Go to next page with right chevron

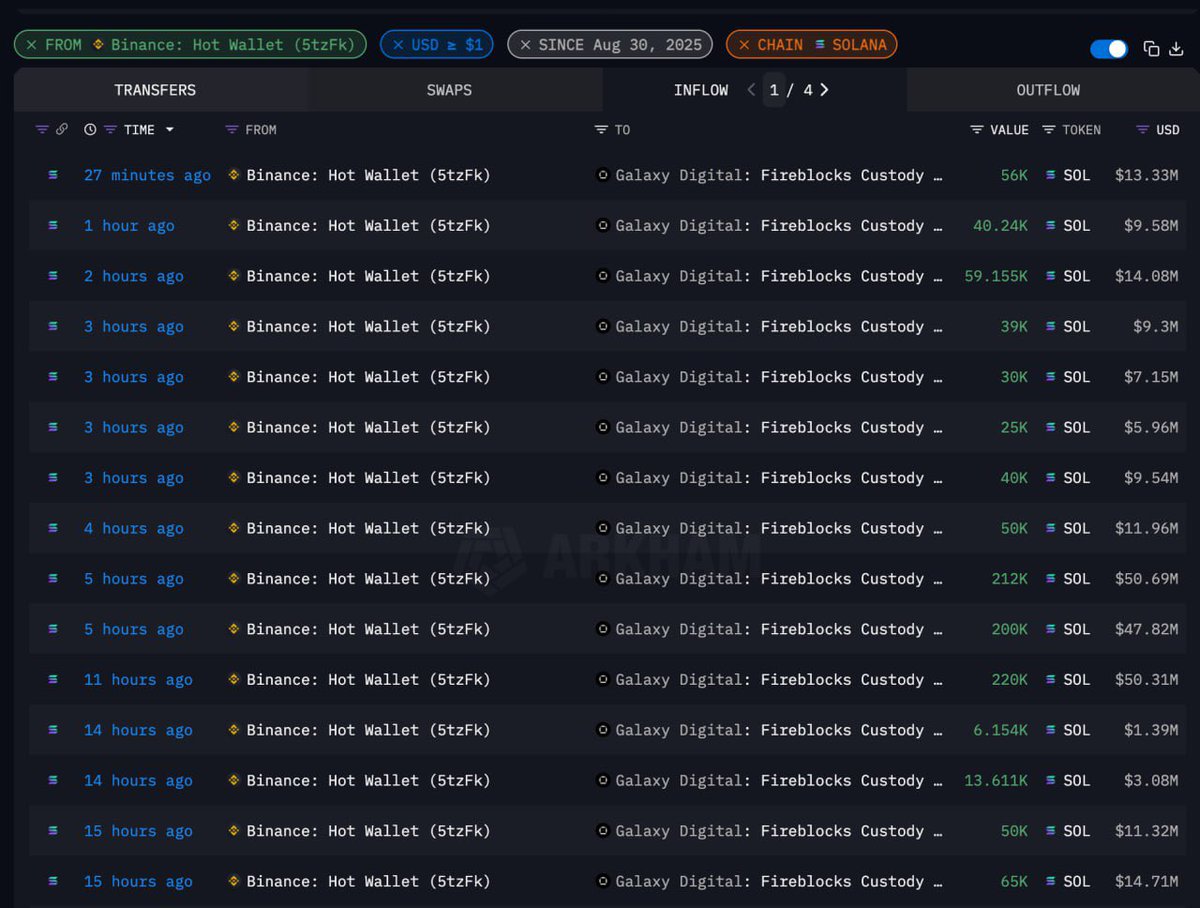824,90
